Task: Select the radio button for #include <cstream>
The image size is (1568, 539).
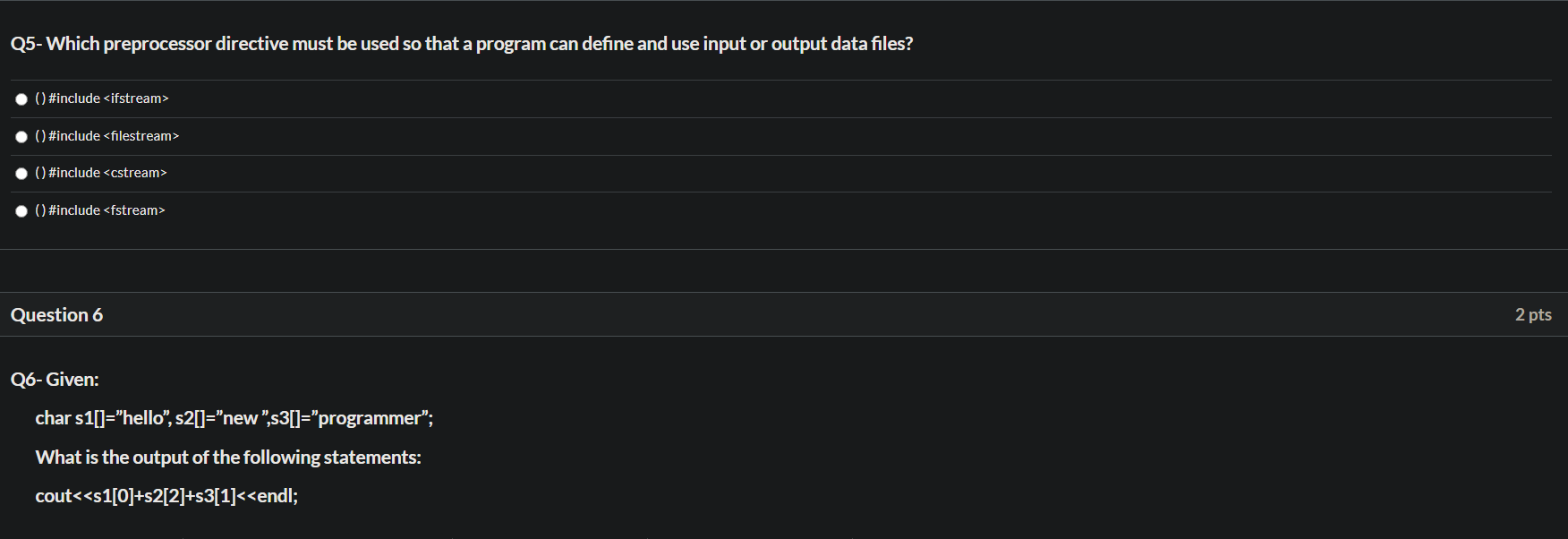Action: point(21,173)
